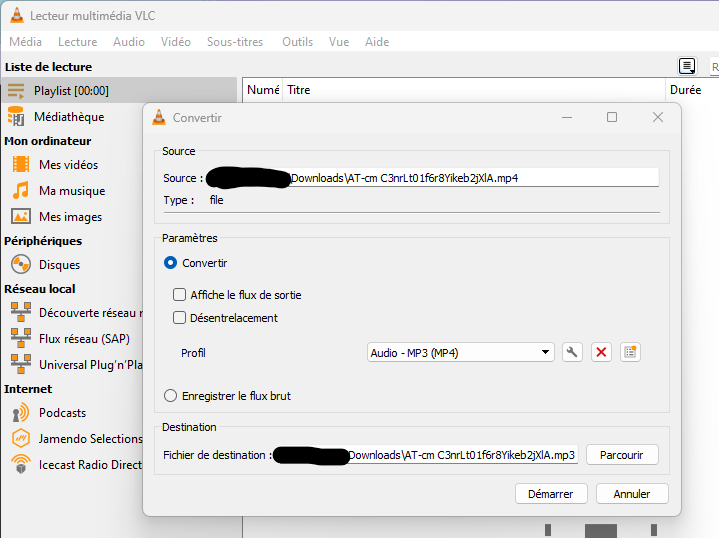Open the Vidéo menu
719x538 pixels.
point(176,42)
